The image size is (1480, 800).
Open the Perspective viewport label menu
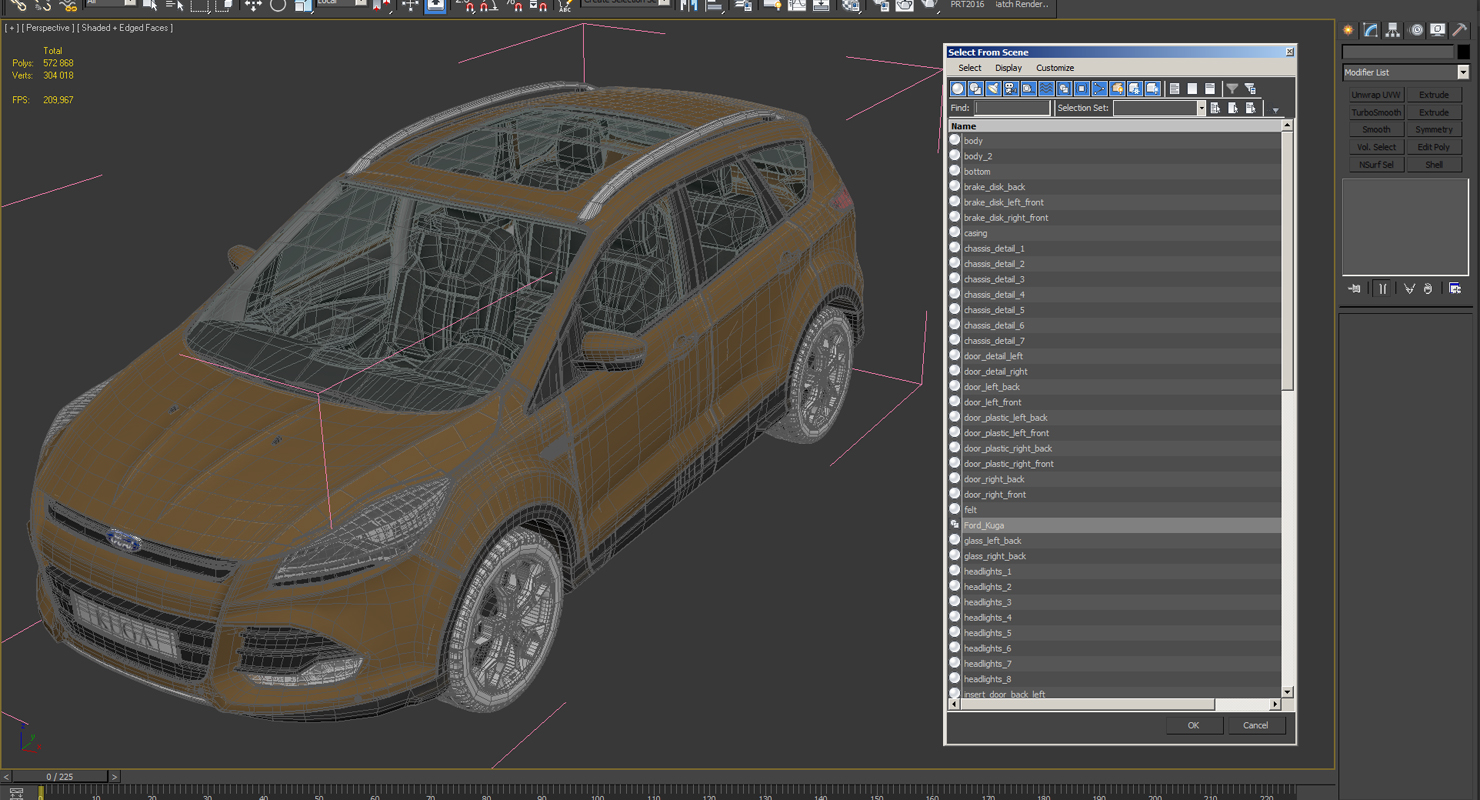[48, 28]
